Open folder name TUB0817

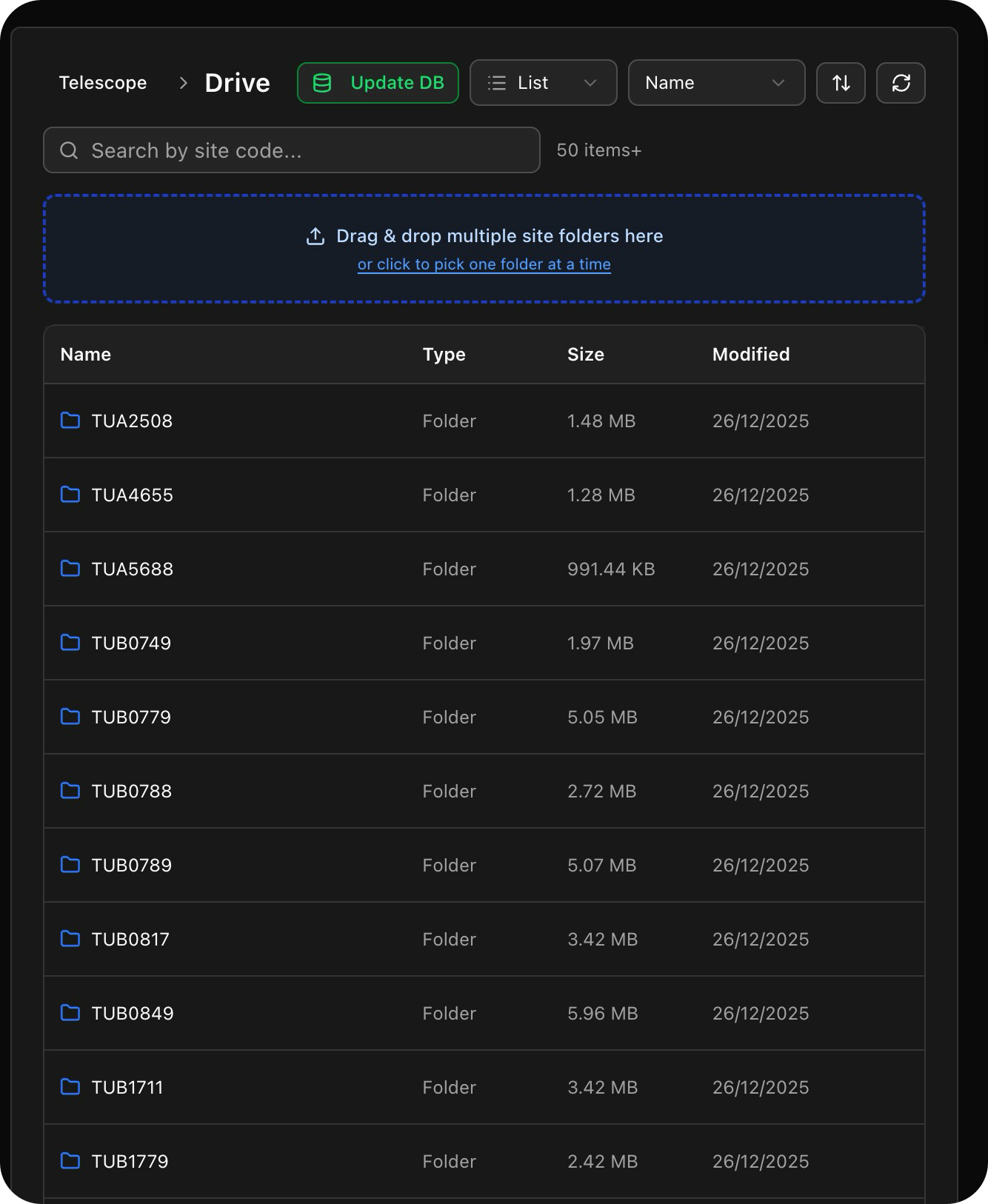tap(130, 940)
